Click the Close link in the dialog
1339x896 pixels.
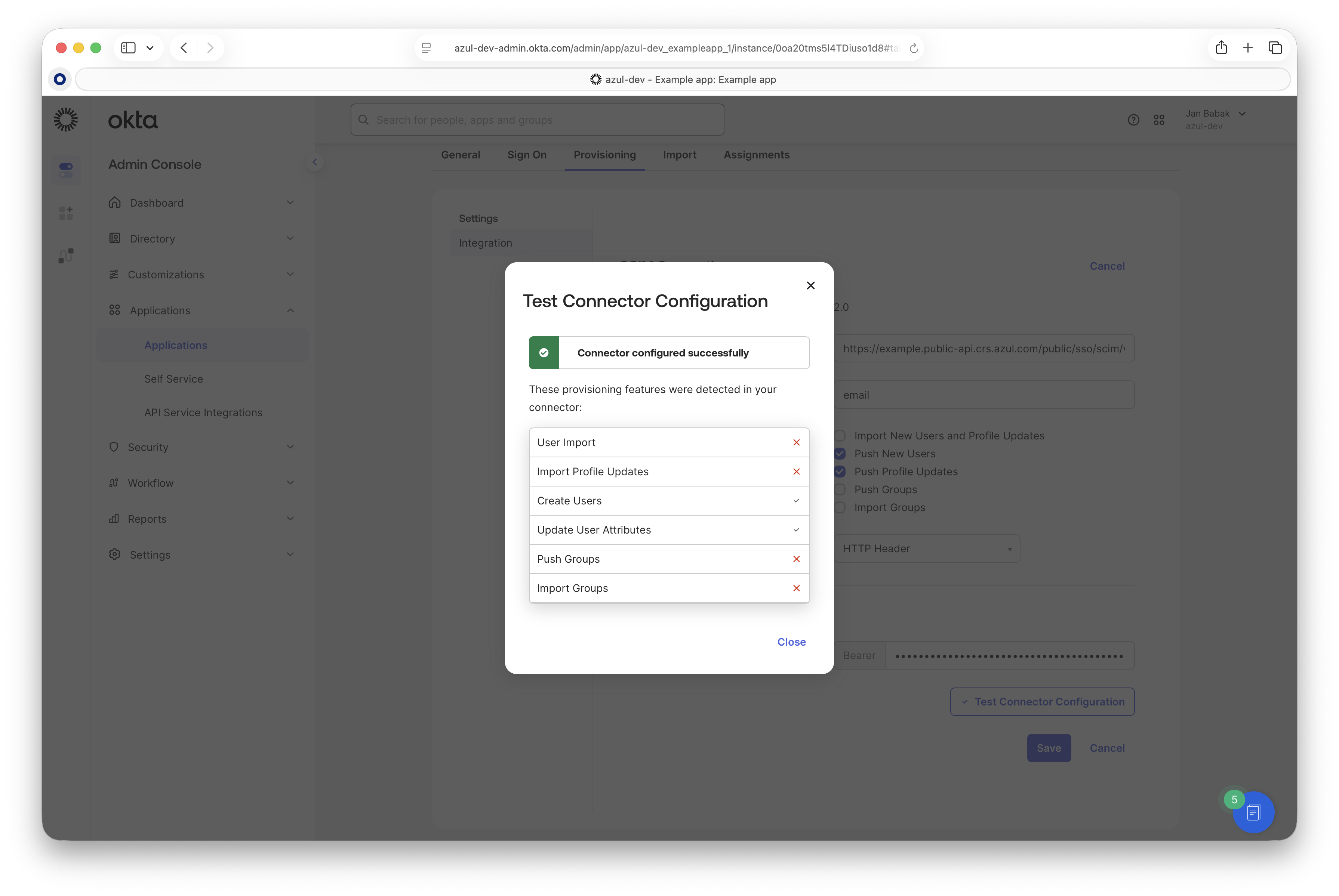click(791, 642)
